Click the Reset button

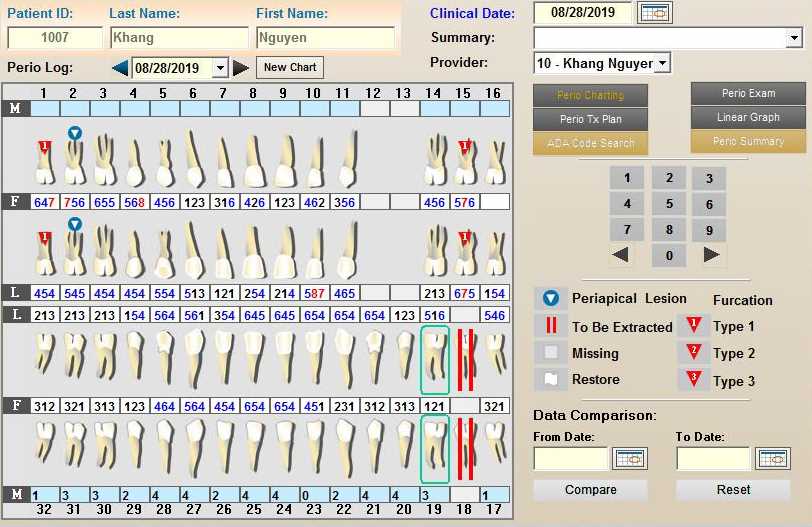tap(733, 490)
